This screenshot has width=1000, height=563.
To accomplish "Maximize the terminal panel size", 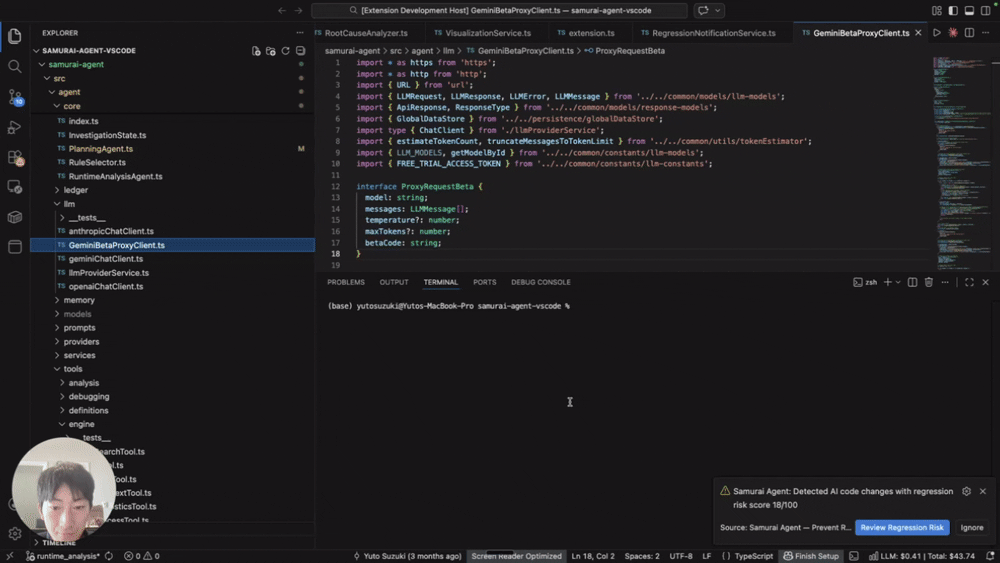I will [969, 283].
